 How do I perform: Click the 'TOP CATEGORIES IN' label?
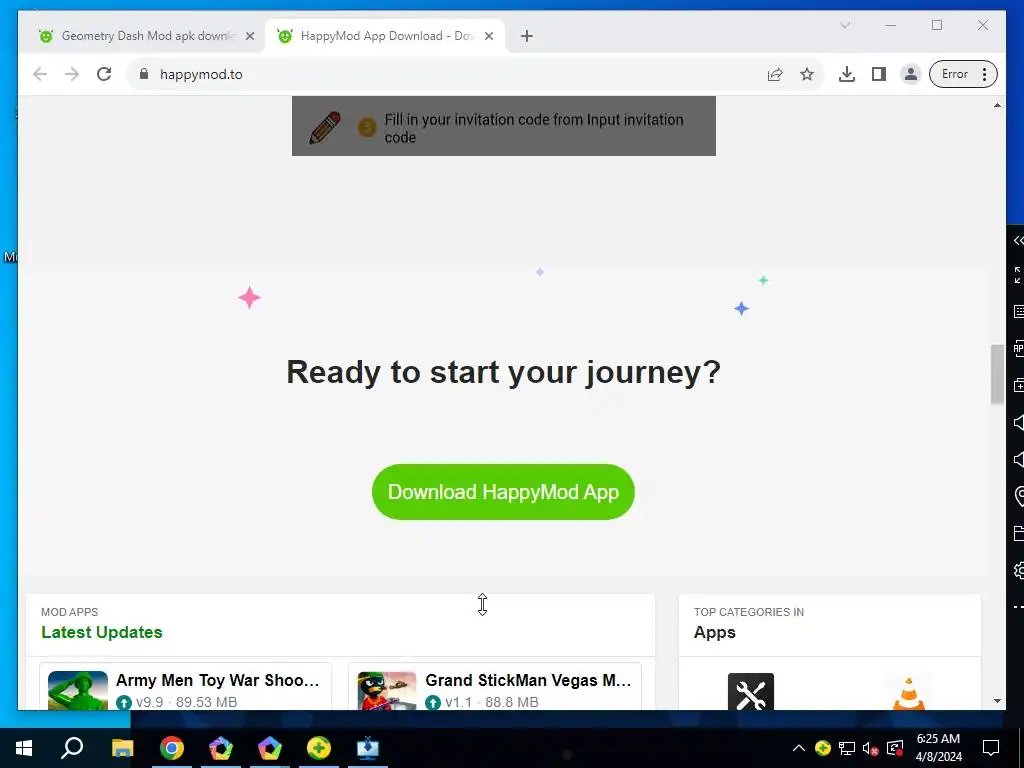pos(748,612)
